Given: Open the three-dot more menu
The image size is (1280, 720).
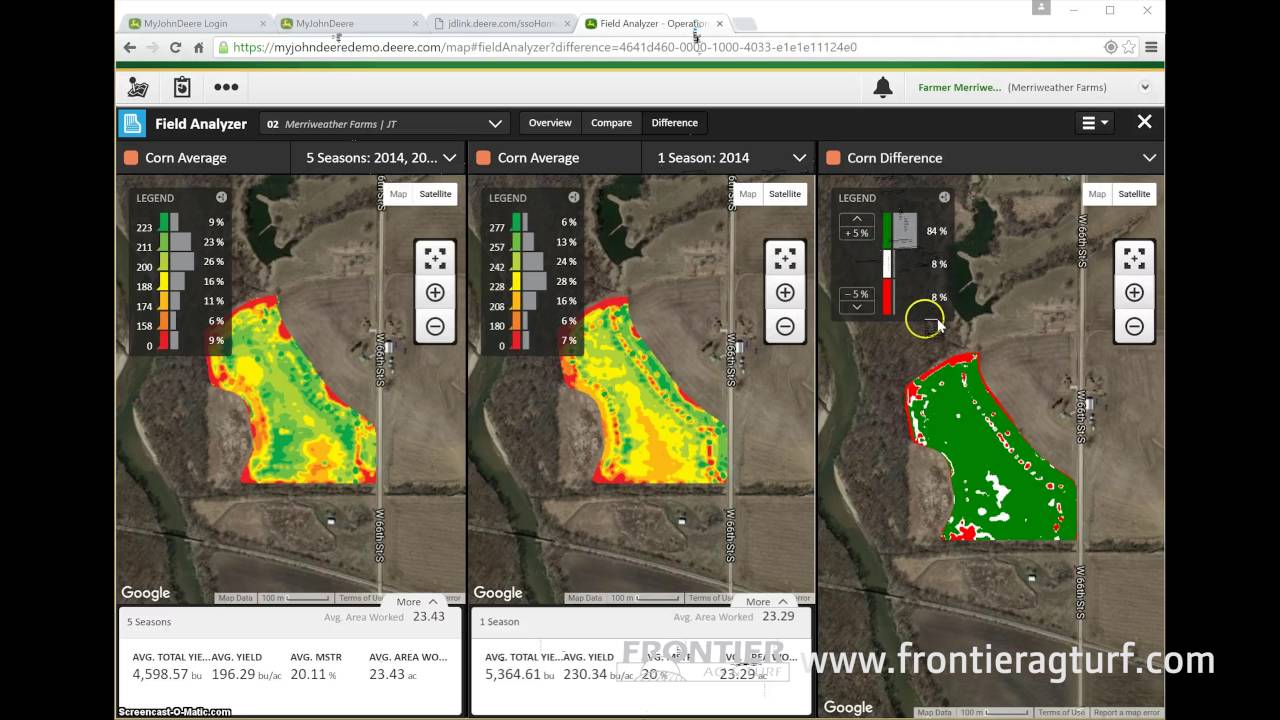Looking at the screenshot, I should point(226,87).
